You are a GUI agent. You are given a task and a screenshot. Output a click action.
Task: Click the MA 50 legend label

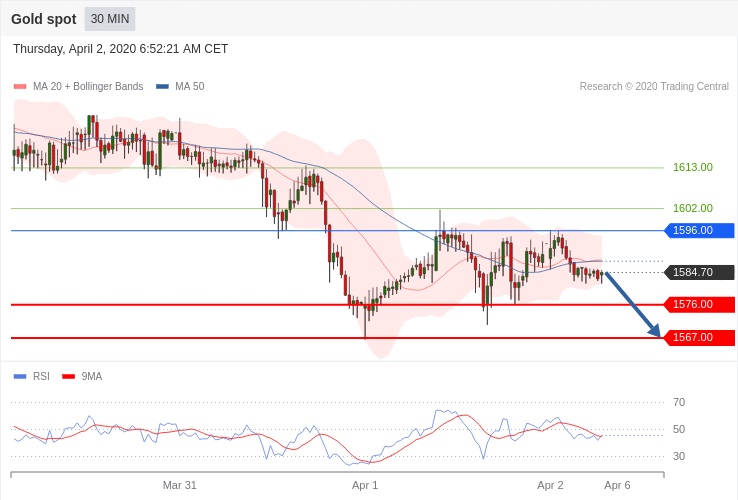pos(190,87)
